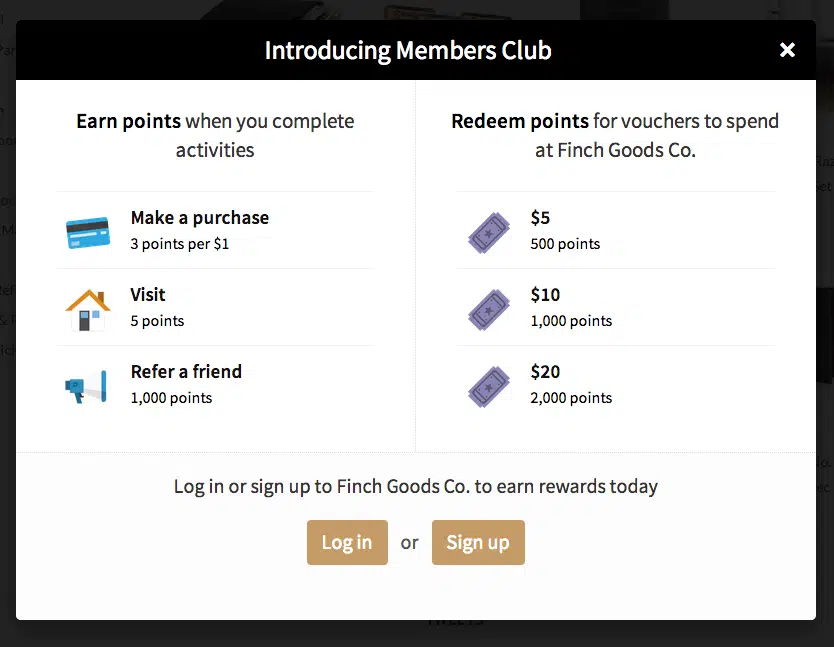The width and height of the screenshot is (834, 647).
Task: Click the Introducing Members Club title
Action: (x=408, y=50)
